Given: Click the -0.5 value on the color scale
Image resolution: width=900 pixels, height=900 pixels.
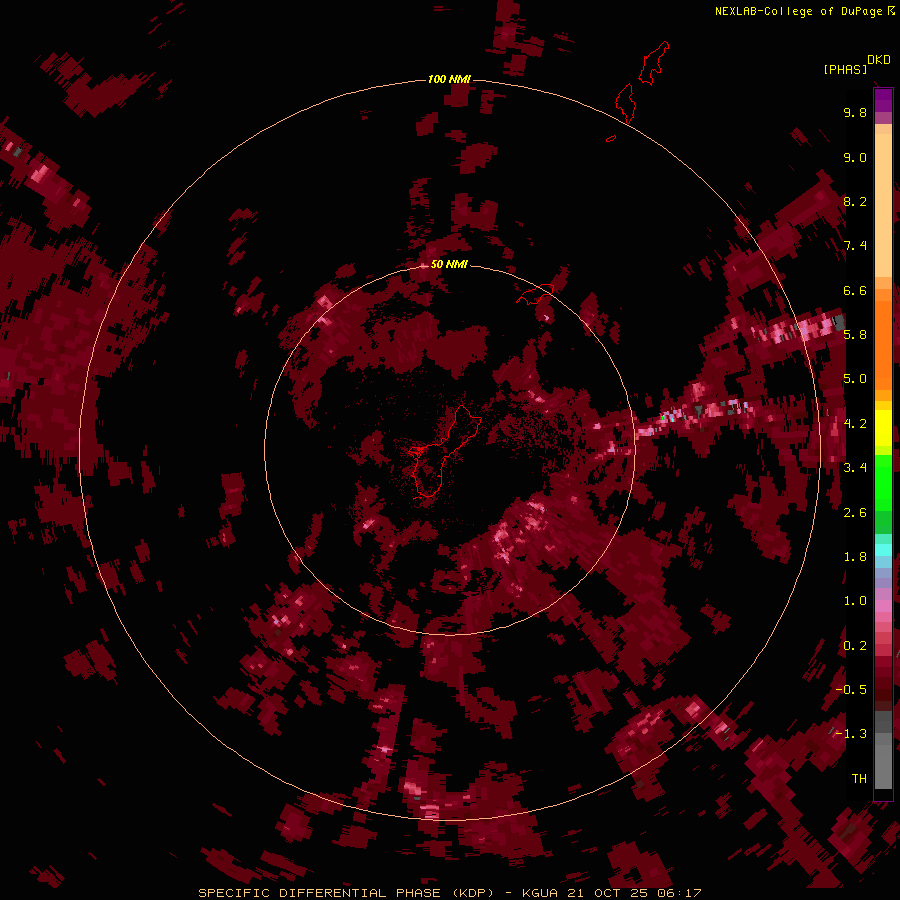Looking at the screenshot, I should 851,690.
